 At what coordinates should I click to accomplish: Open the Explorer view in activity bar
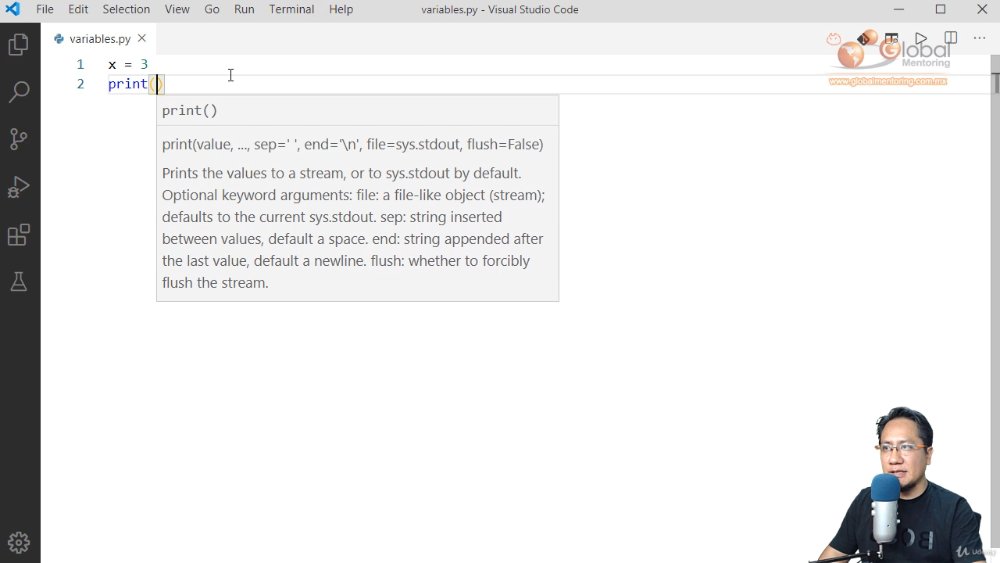[18, 44]
